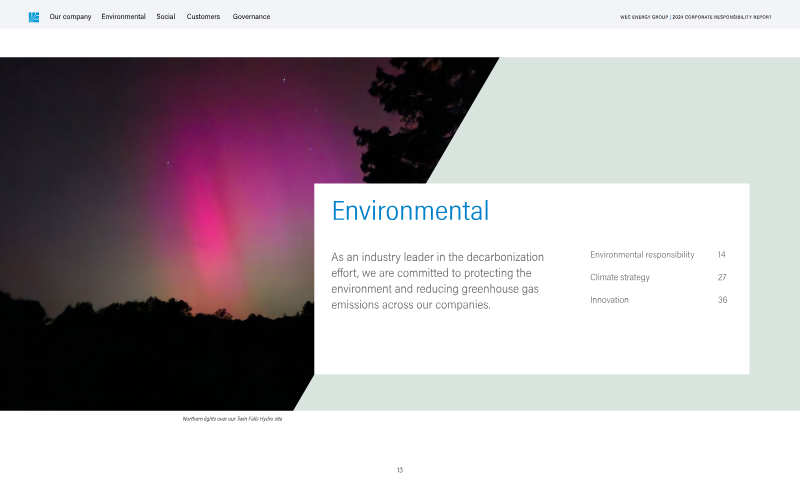The width and height of the screenshot is (800, 485).
Task: Open the Customers navigation item
Action: point(203,17)
